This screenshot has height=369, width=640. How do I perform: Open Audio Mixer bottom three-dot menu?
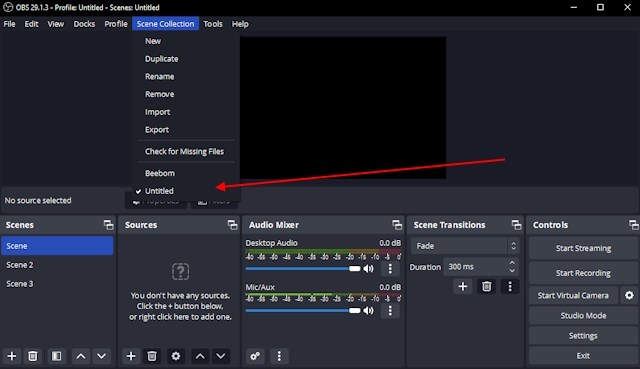(x=279, y=356)
